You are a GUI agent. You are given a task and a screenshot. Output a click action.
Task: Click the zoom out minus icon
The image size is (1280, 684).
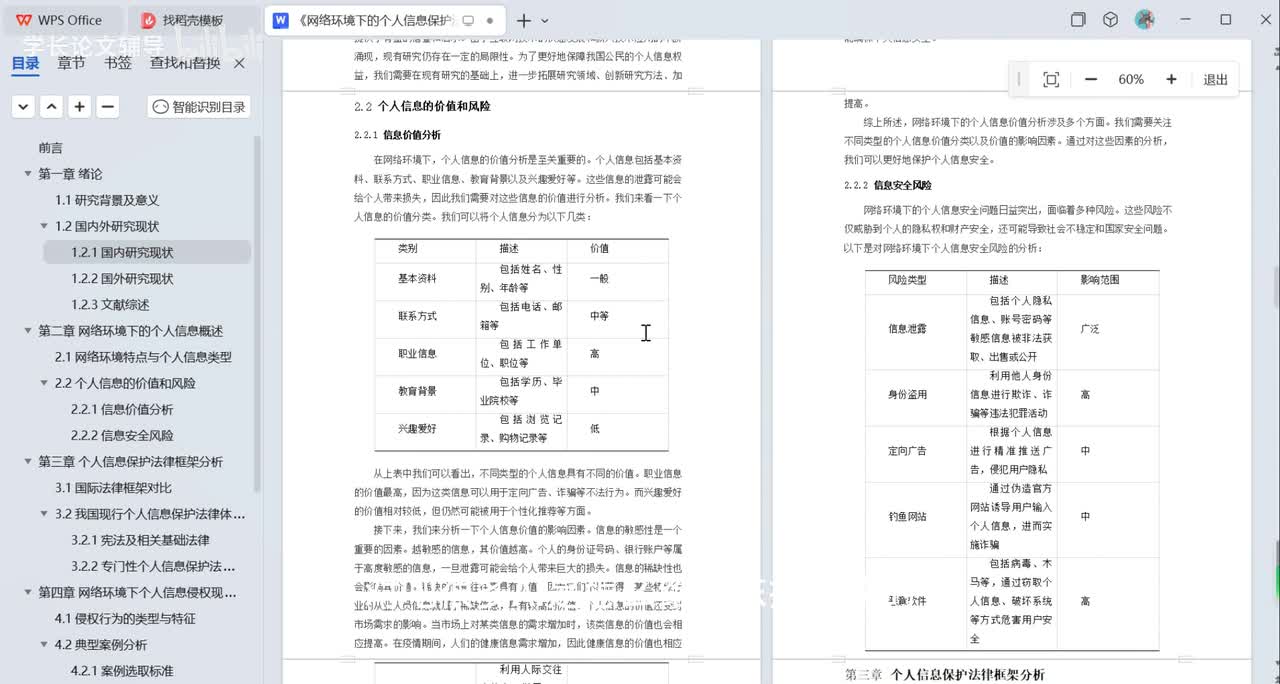point(1091,80)
